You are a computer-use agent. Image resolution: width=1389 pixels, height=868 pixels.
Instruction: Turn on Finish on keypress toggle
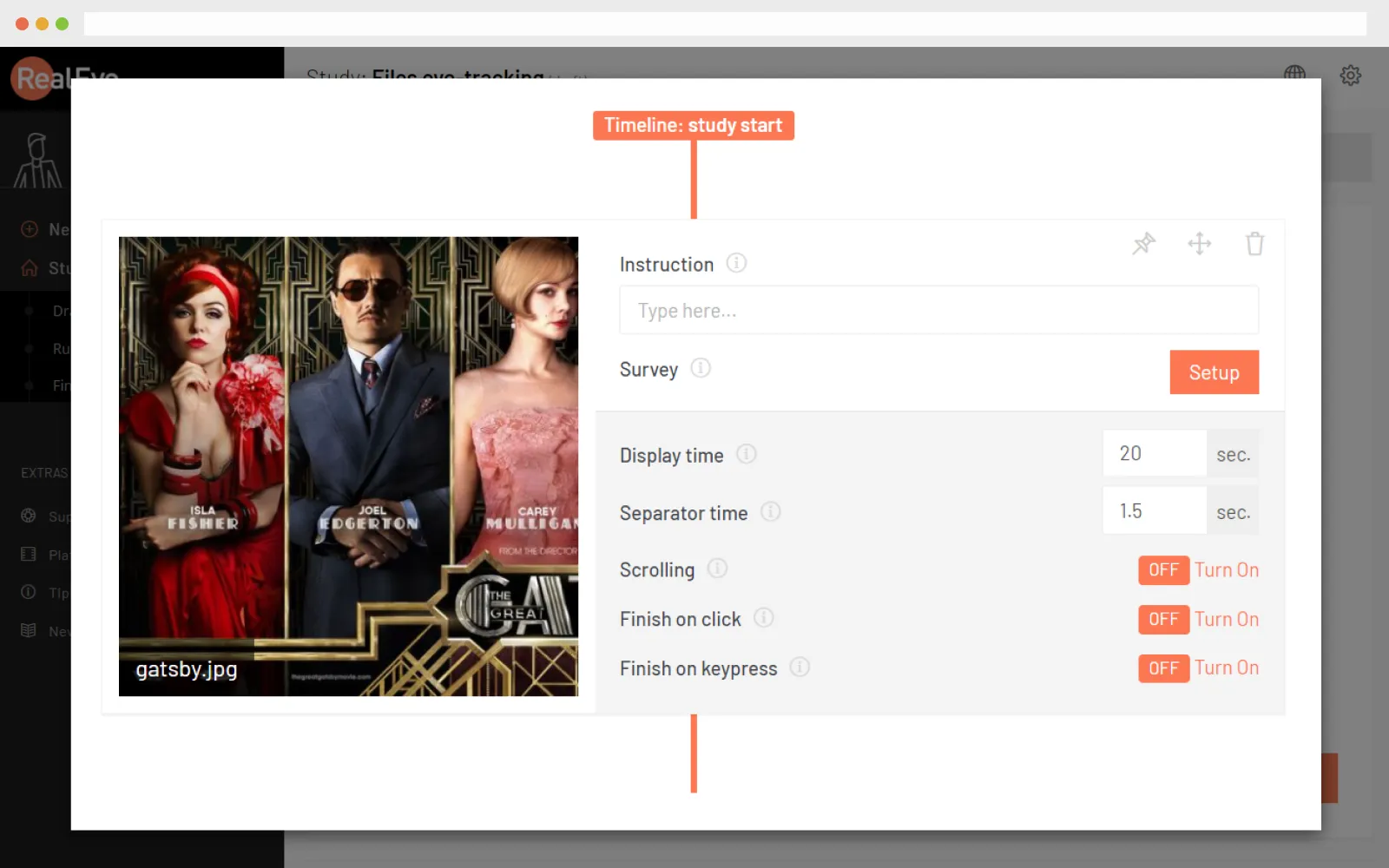[1163, 668]
